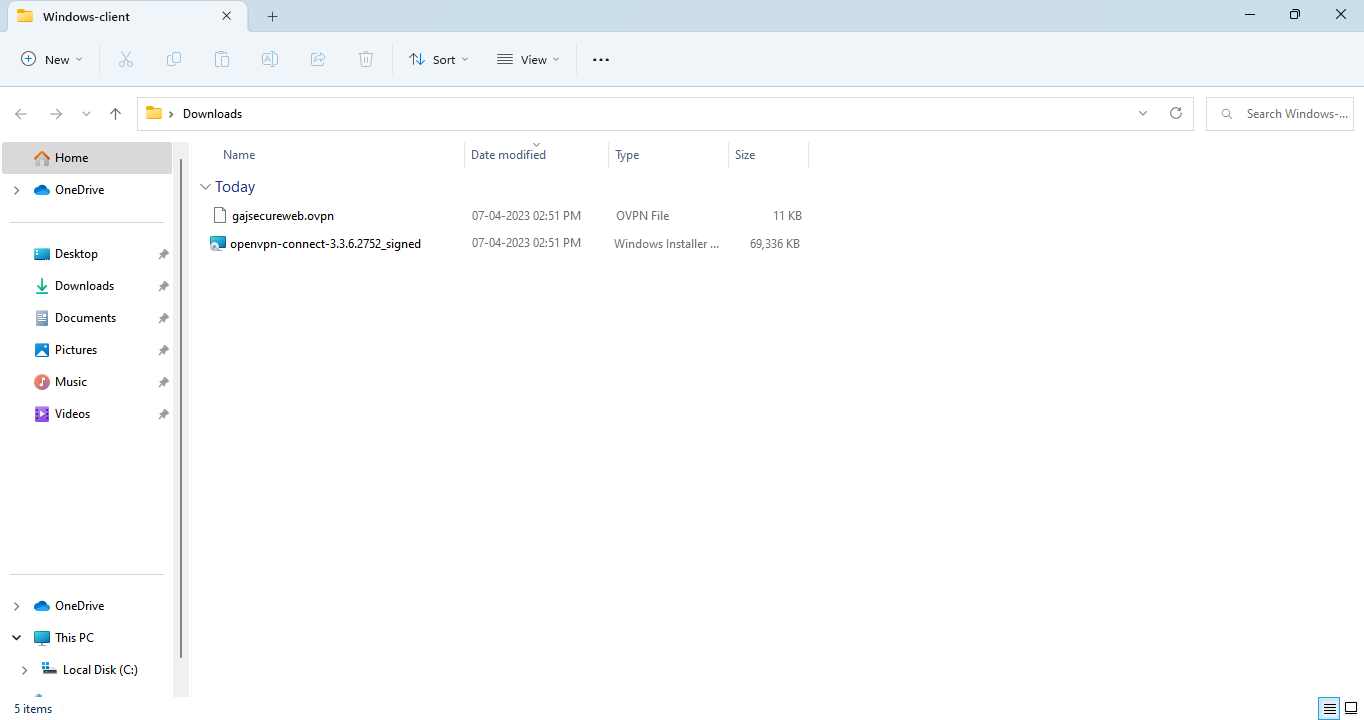Switch to large thumbnails view icon

[x=1351, y=709]
